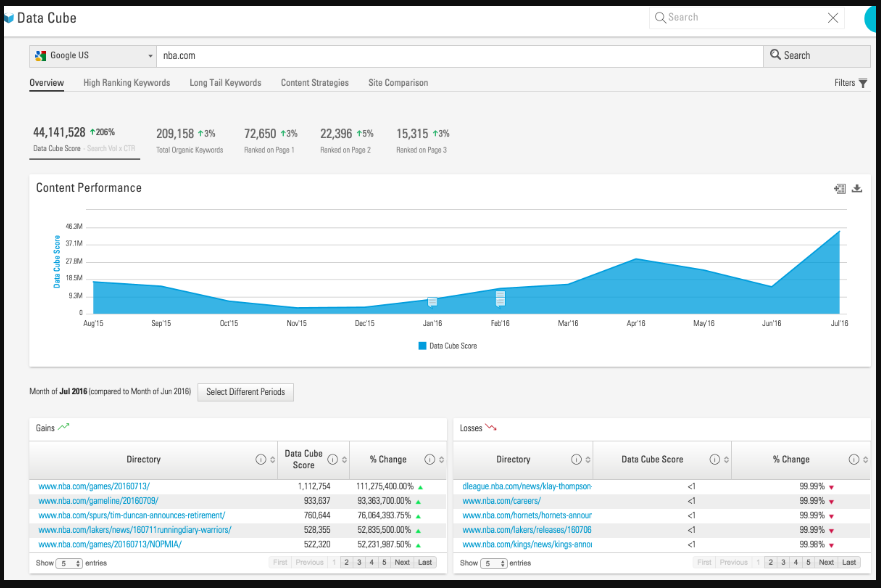Open the add-to-report icon above the chart
Screen dimensions: 881x588
(840, 189)
